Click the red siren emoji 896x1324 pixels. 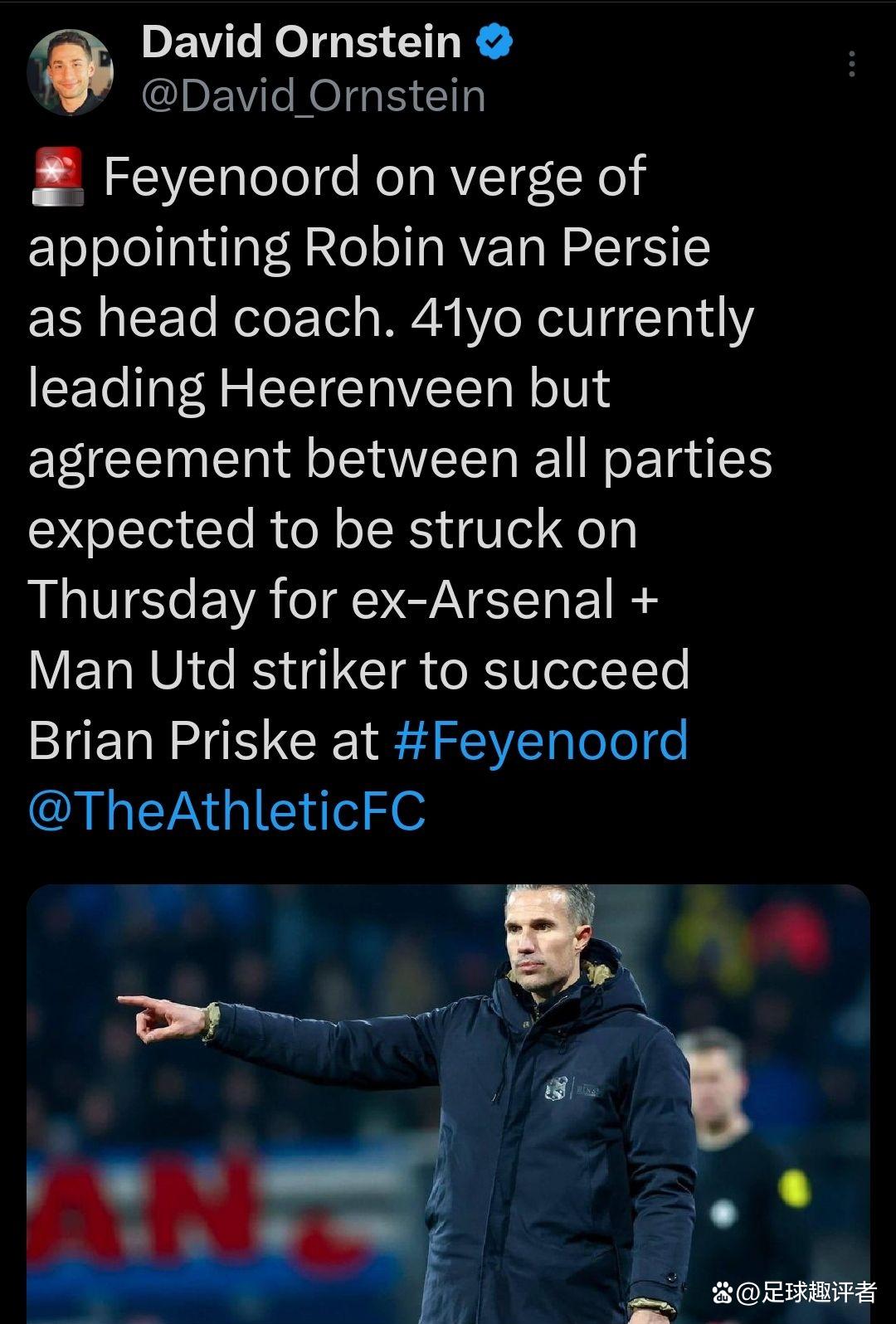(x=57, y=177)
